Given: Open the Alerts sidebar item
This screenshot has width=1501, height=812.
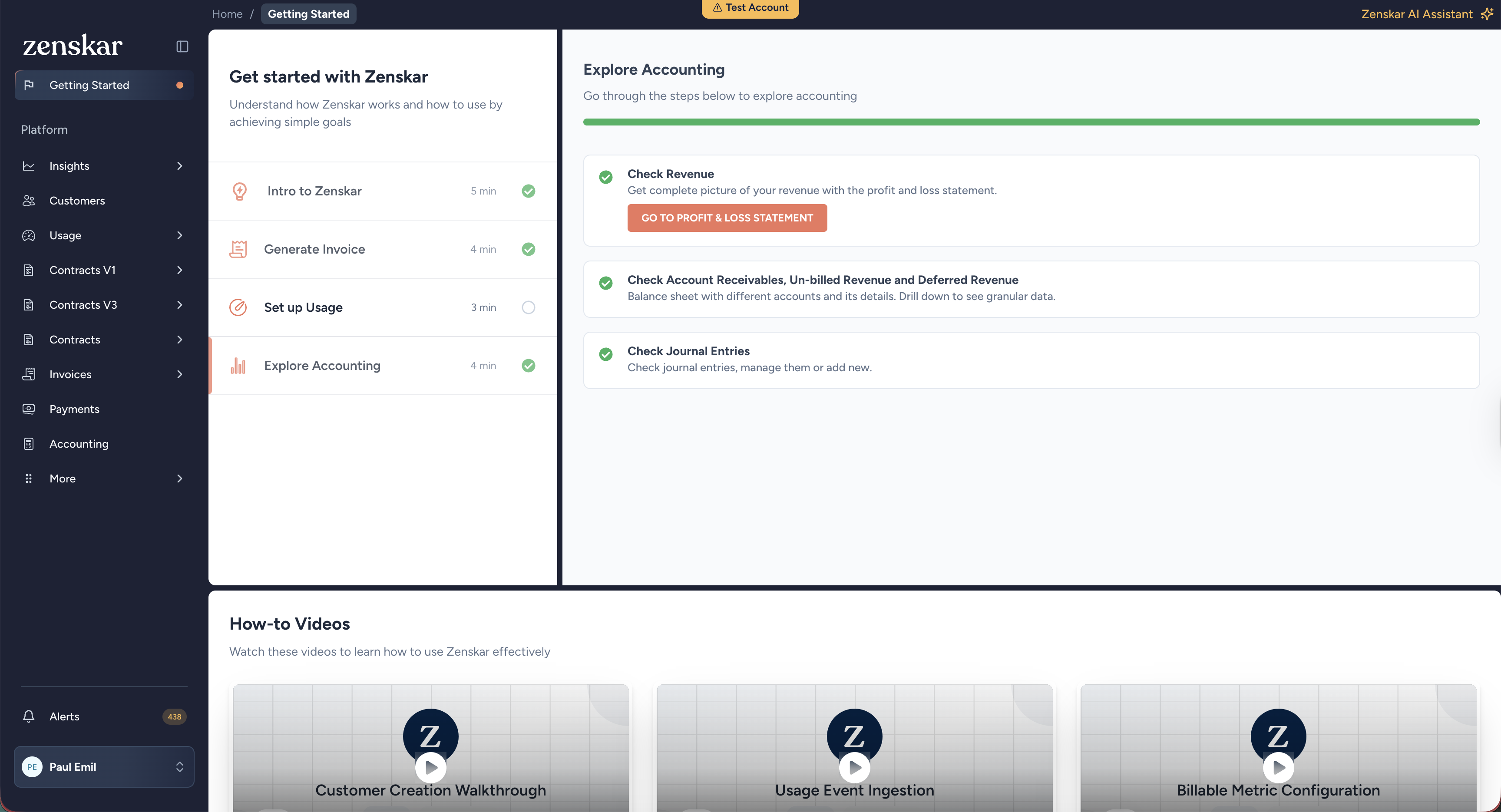Looking at the screenshot, I should [104, 716].
